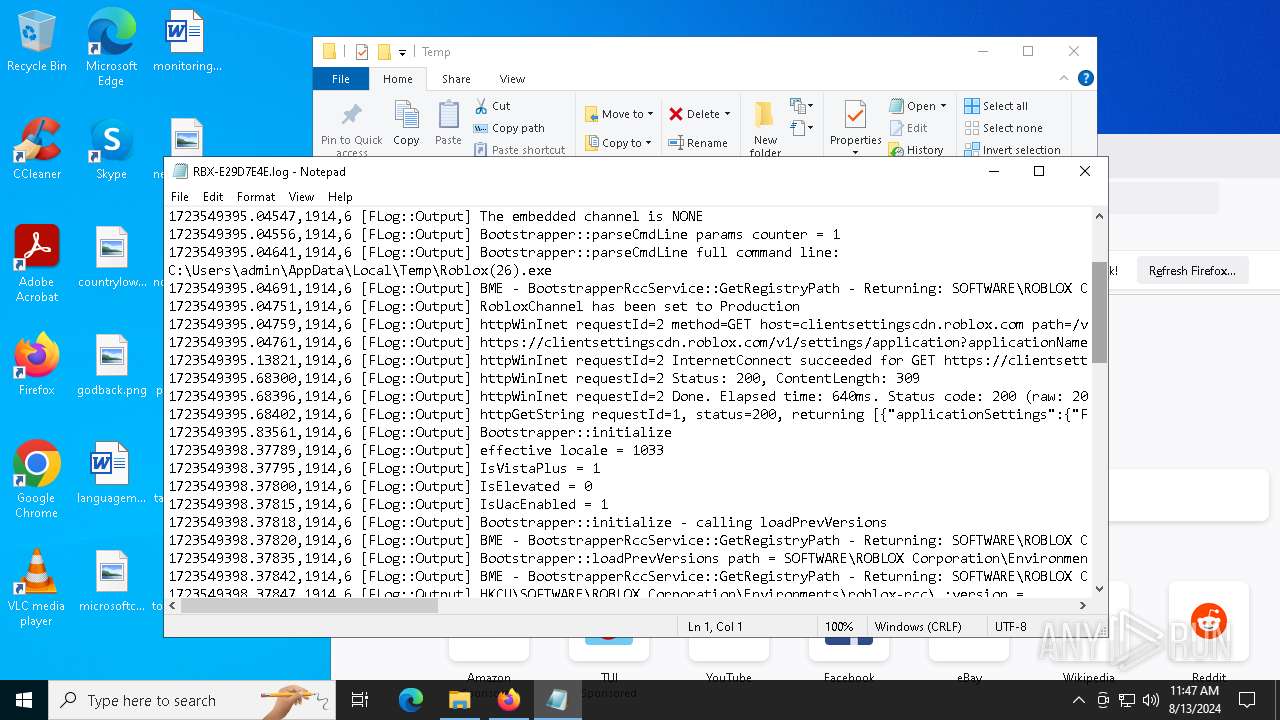This screenshot has height=720, width=1280.
Task: Open the Notepad Format menu
Action: [256, 197]
